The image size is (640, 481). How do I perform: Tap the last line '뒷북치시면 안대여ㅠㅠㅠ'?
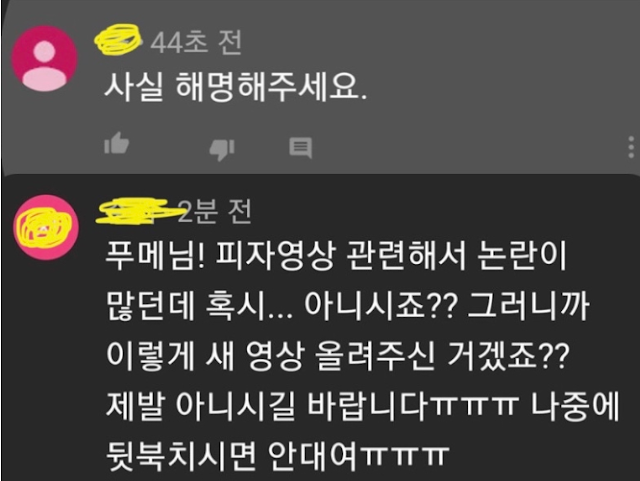pos(278,455)
